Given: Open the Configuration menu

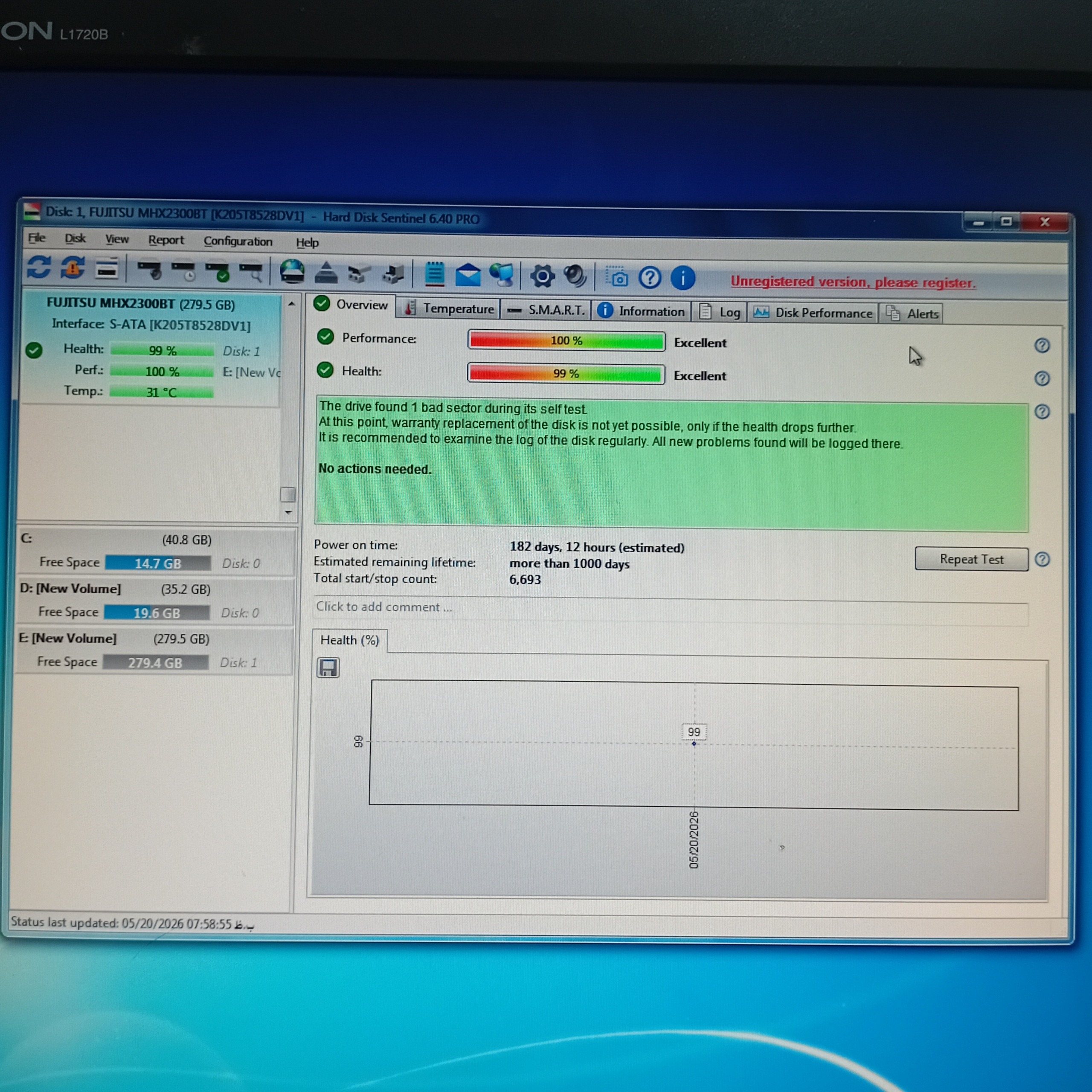Looking at the screenshot, I should pos(238,241).
